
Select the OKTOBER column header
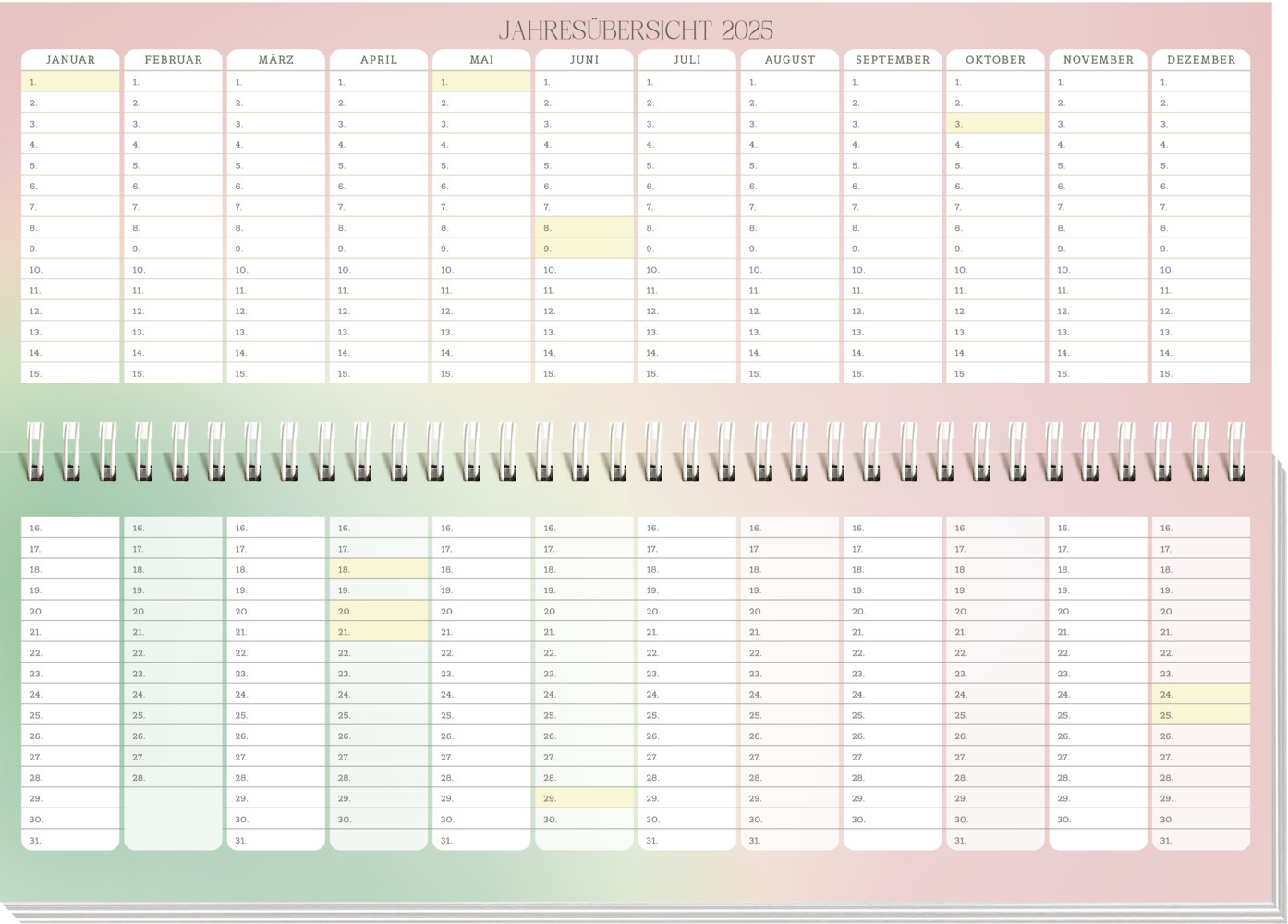995,60
